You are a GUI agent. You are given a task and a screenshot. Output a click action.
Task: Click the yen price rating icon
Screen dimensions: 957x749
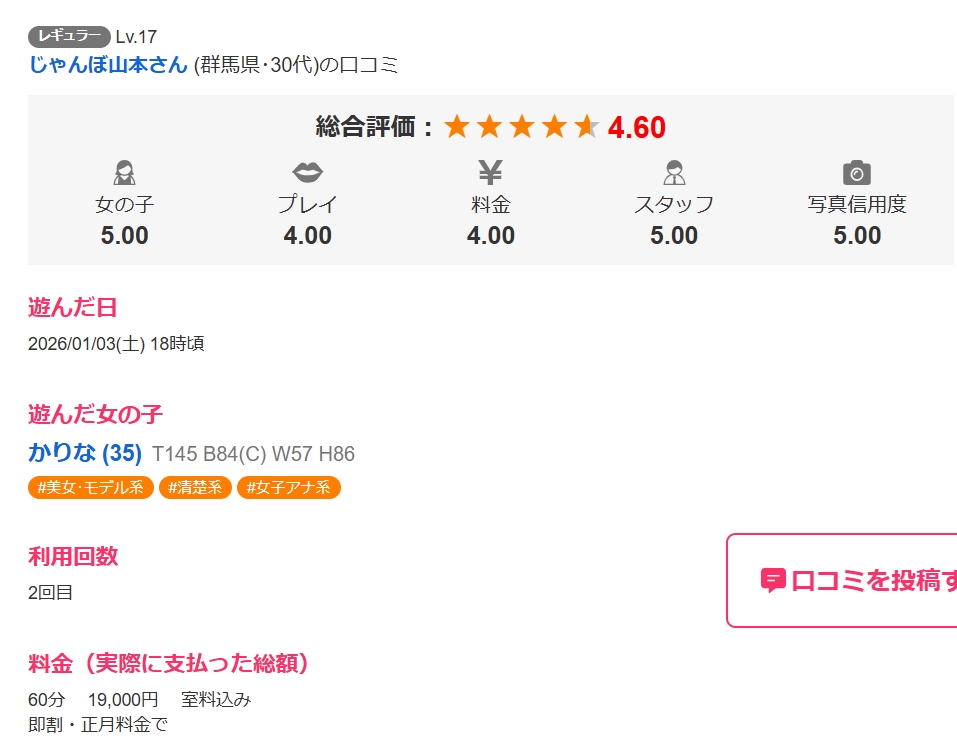click(x=490, y=173)
